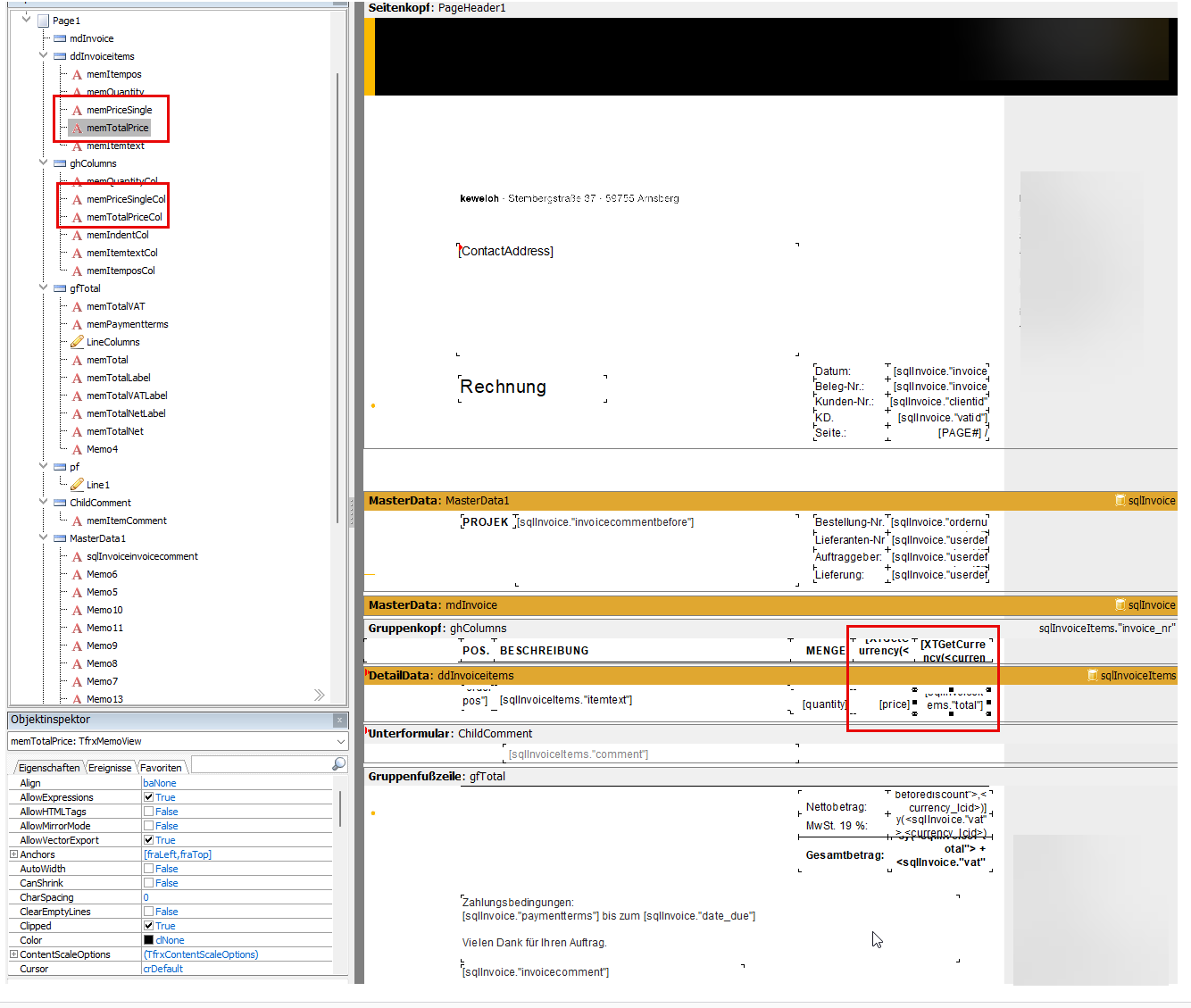
Task: Click into the property search field
Action: click(x=261, y=764)
